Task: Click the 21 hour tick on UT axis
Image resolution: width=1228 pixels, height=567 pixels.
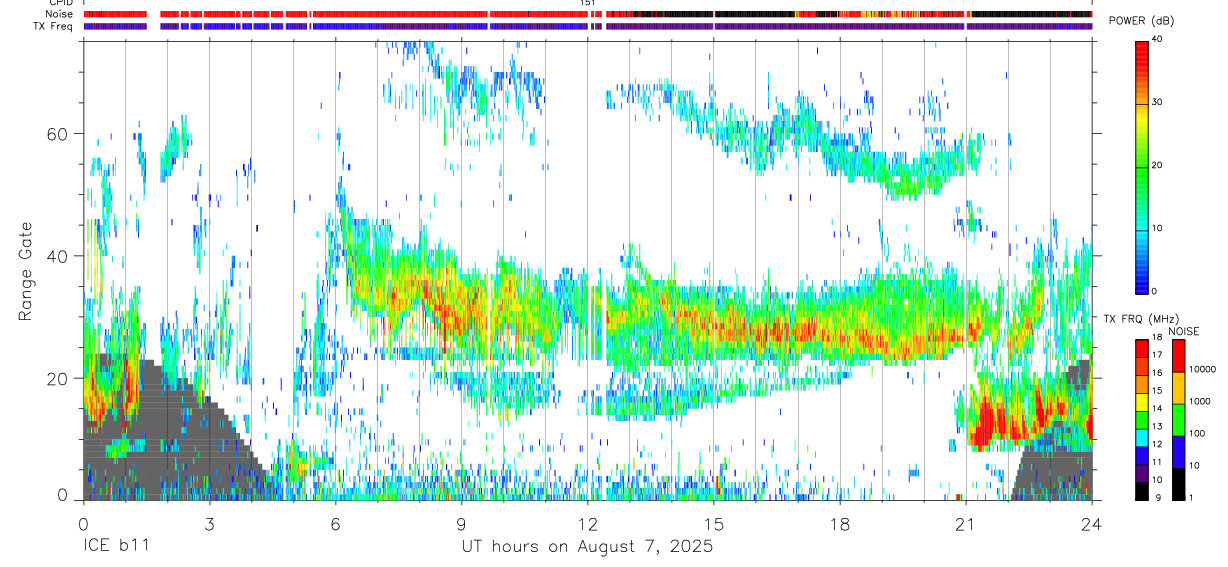Action: tap(965, 523)
